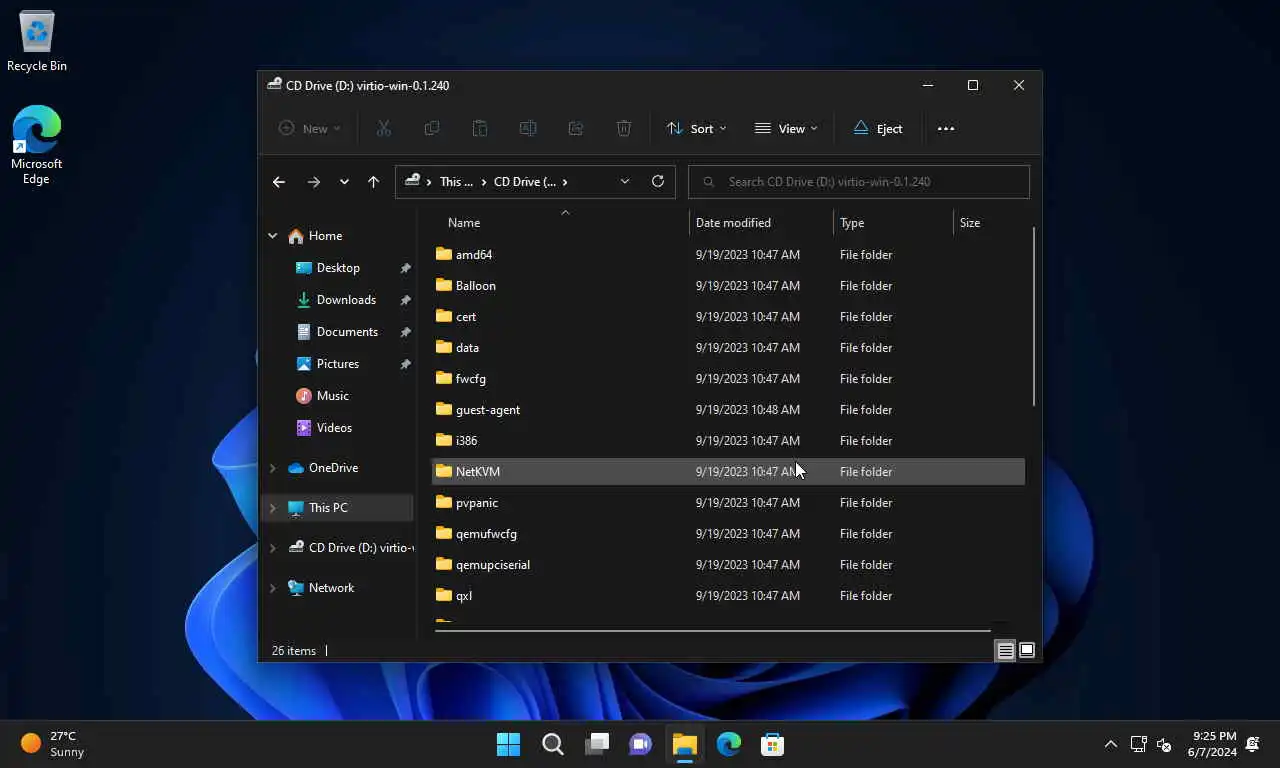
Task: Click the horizontal scrollbar of file list
Action: (x=712, y=630)
